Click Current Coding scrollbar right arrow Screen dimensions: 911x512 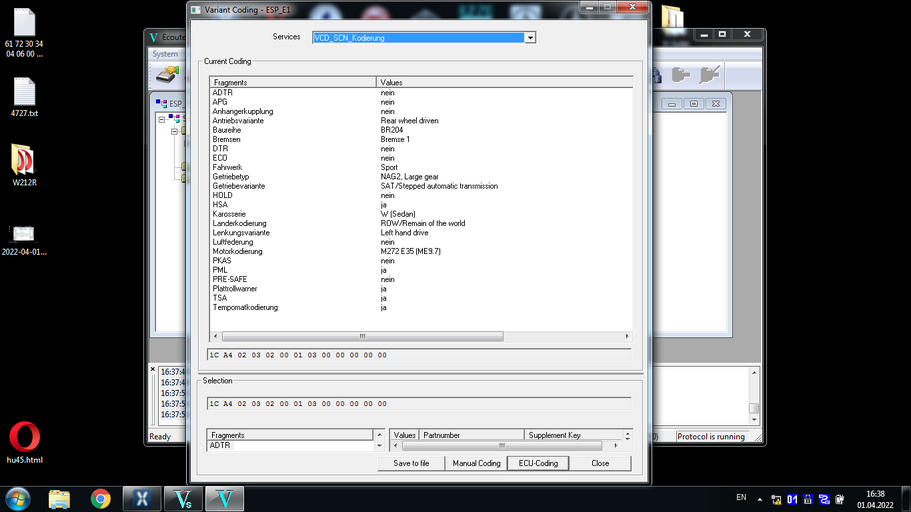tap(627, 336)
